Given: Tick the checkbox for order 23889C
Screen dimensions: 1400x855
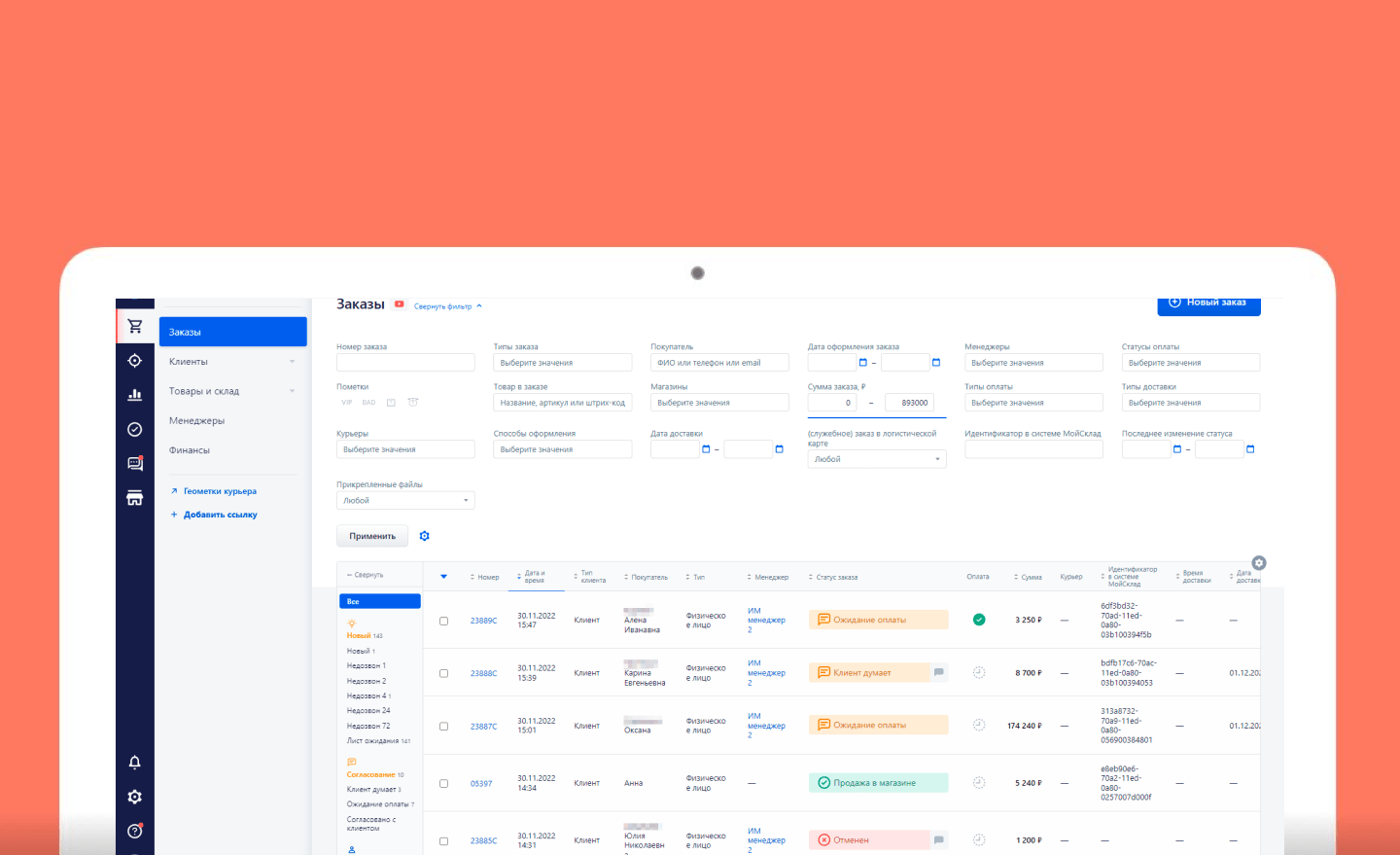Looking at the screenshot, I should click(x=444, y=621).
